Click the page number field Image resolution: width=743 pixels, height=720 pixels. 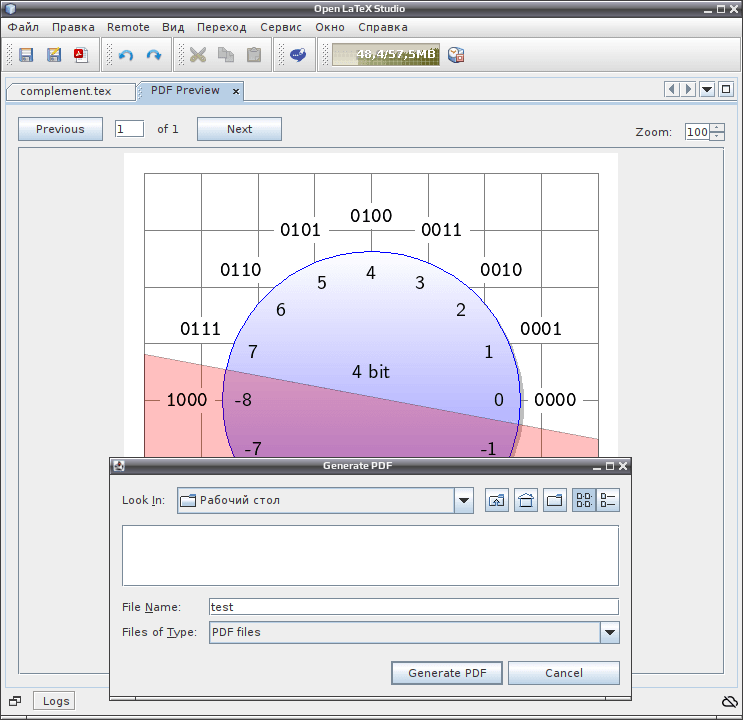click(129, 129)
